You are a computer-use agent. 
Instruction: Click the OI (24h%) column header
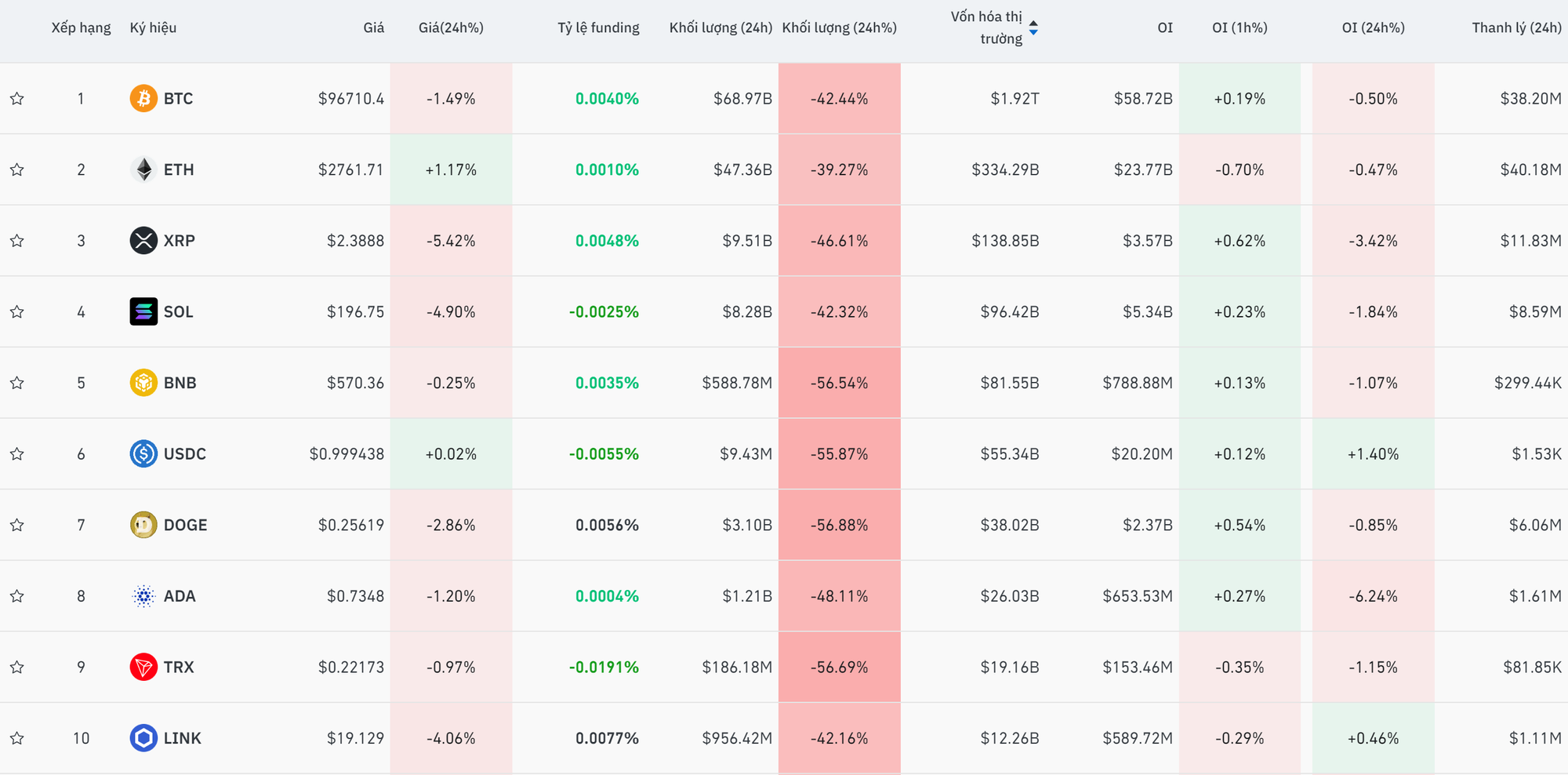[x=1373, y=28]
